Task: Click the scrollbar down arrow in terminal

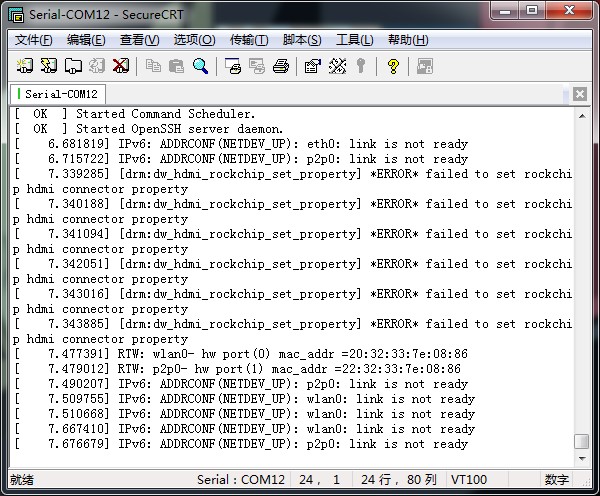Action: click(581, 458)
